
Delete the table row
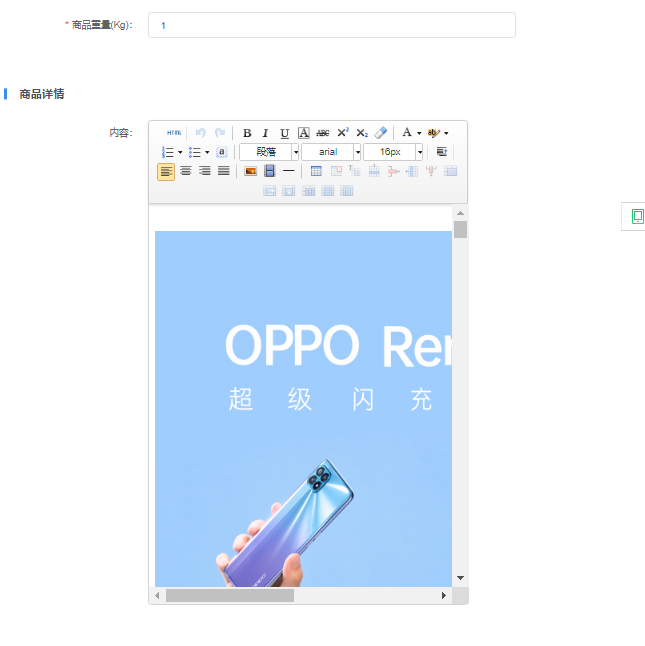(x=393, y=171)
